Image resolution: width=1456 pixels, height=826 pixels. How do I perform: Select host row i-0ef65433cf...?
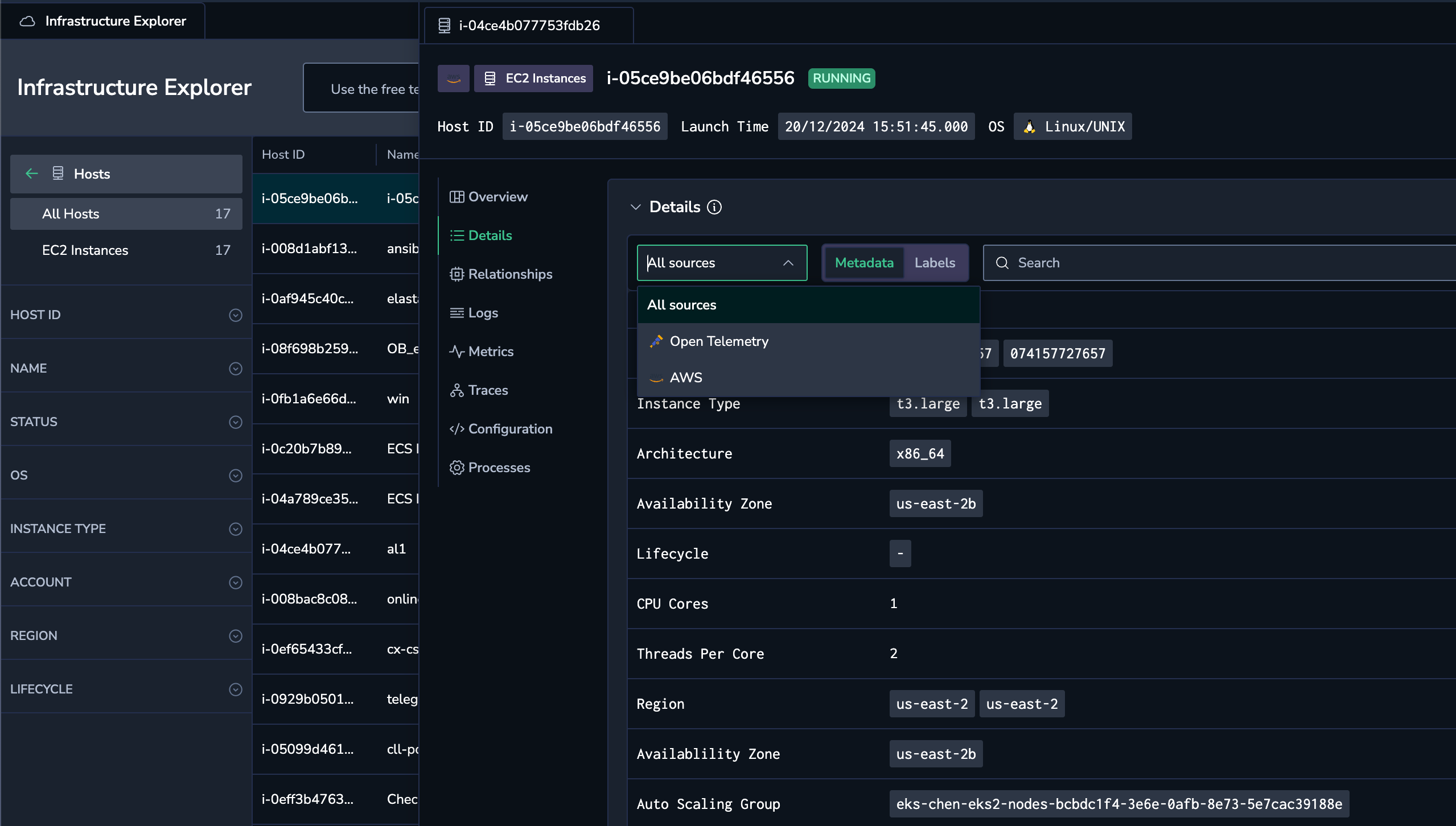tap(336, 649)
